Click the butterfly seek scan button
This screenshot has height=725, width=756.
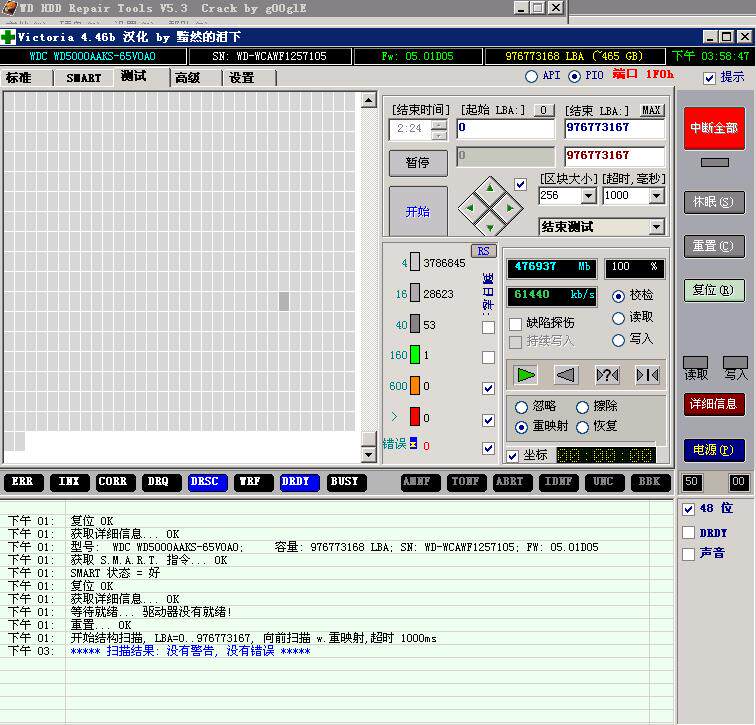(648, 375)
